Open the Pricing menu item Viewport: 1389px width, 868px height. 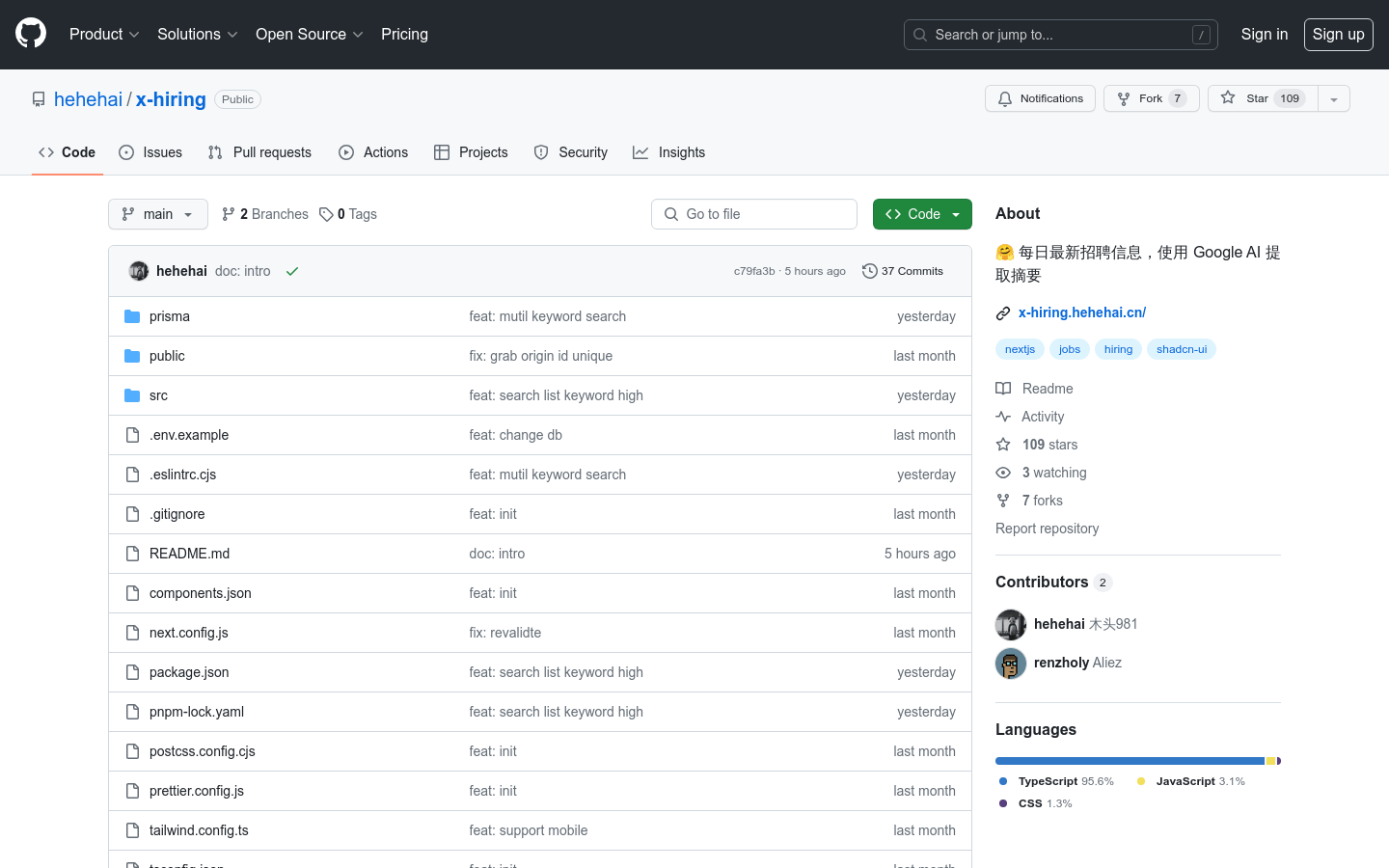(x=404, y=34)
